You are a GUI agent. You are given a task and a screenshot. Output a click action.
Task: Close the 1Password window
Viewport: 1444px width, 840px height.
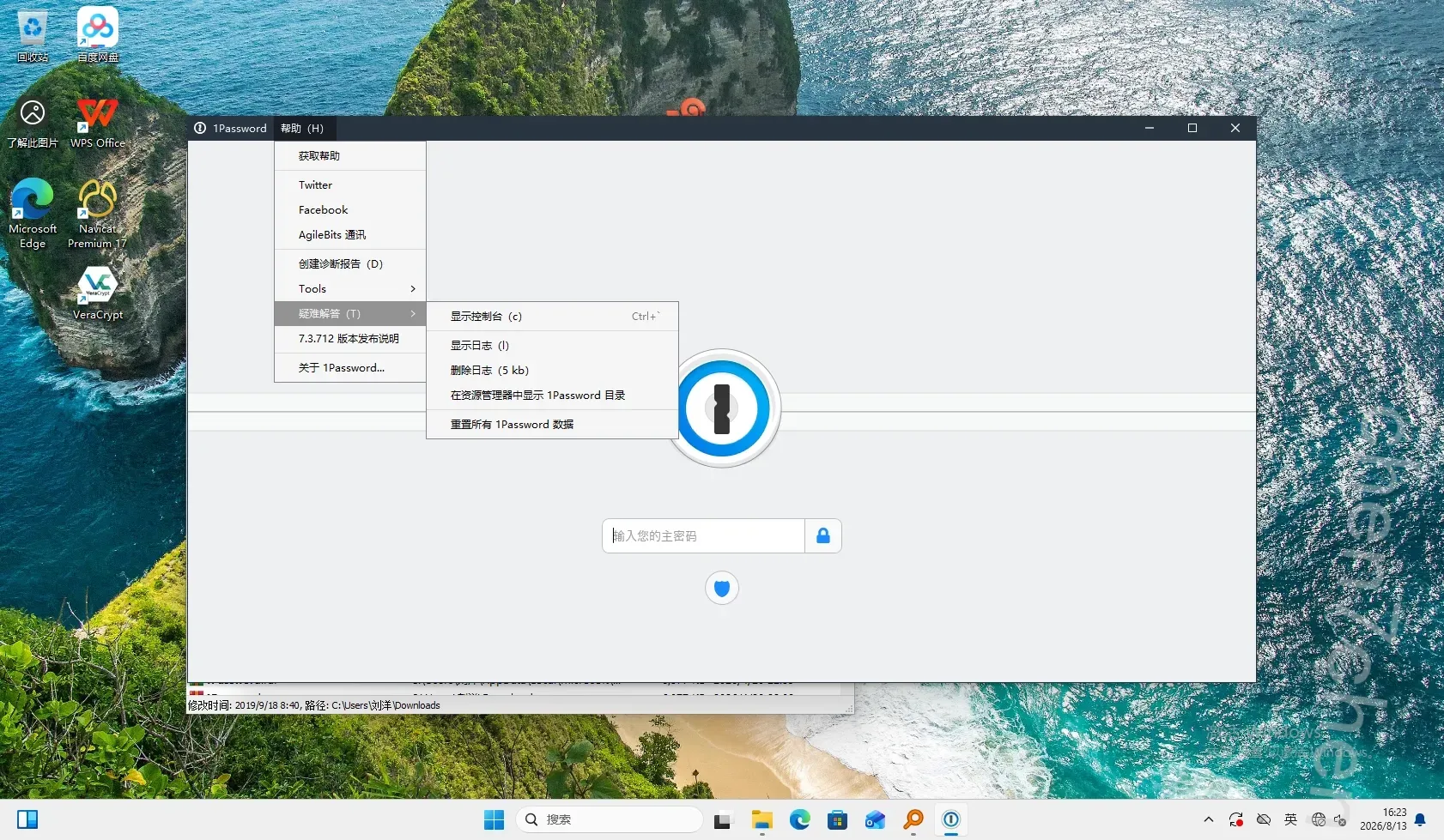click(x=1235, y=128)
